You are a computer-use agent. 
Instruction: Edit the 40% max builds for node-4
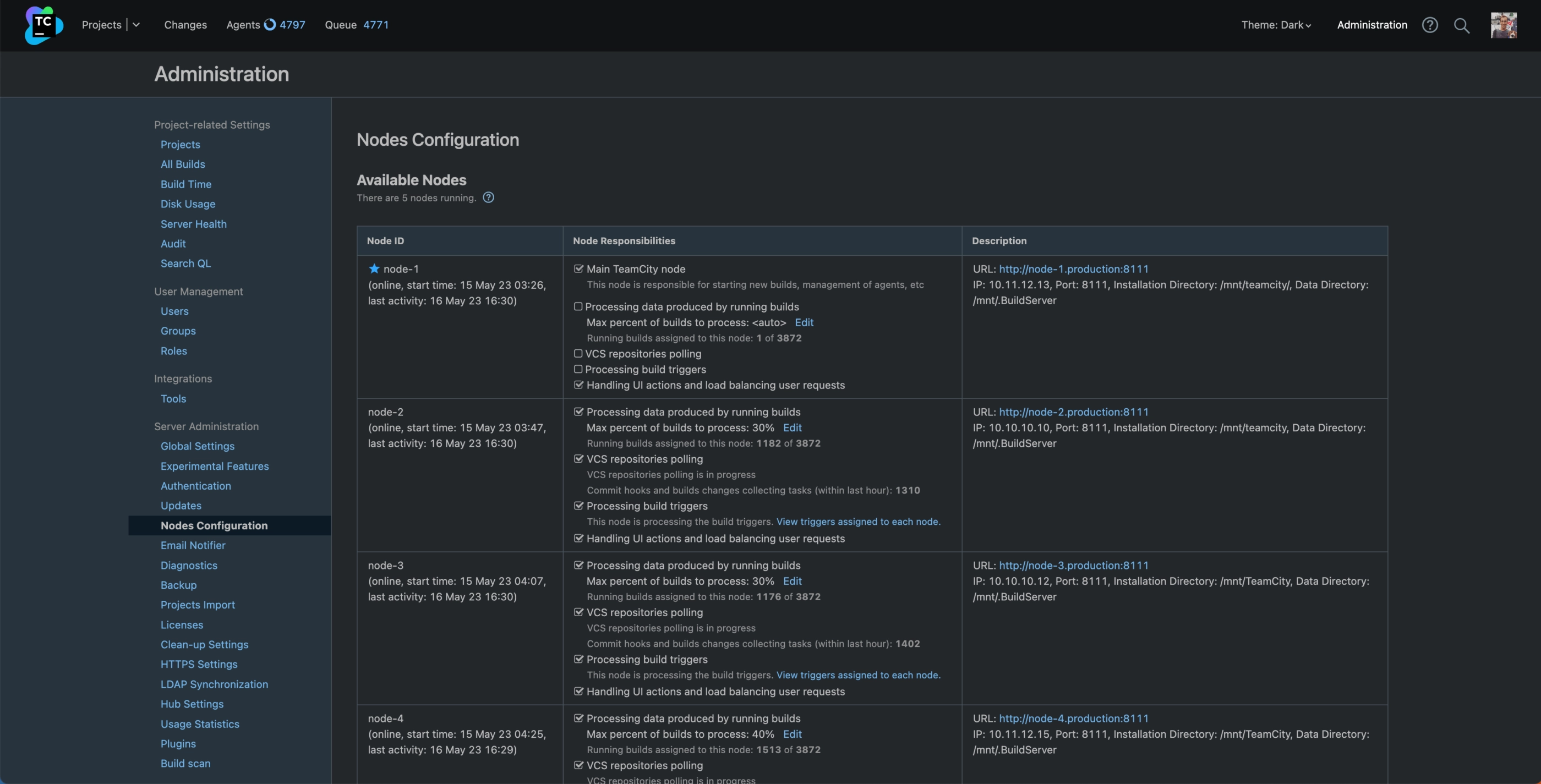tap(792, 734)
